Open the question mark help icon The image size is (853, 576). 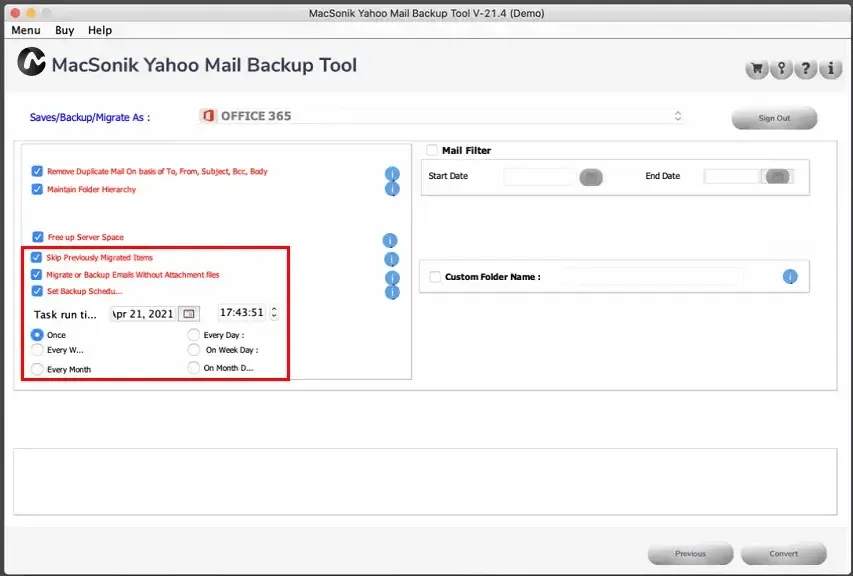(806, 69)
